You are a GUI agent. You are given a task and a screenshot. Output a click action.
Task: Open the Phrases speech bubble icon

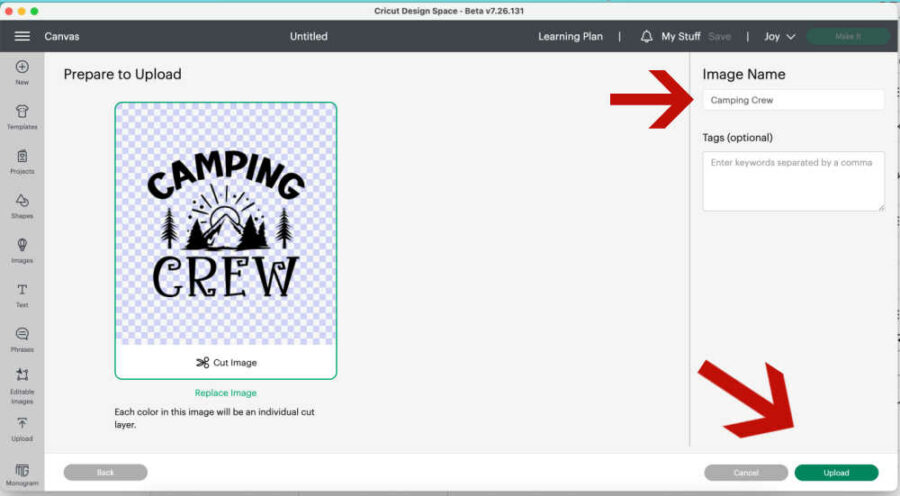22,335
